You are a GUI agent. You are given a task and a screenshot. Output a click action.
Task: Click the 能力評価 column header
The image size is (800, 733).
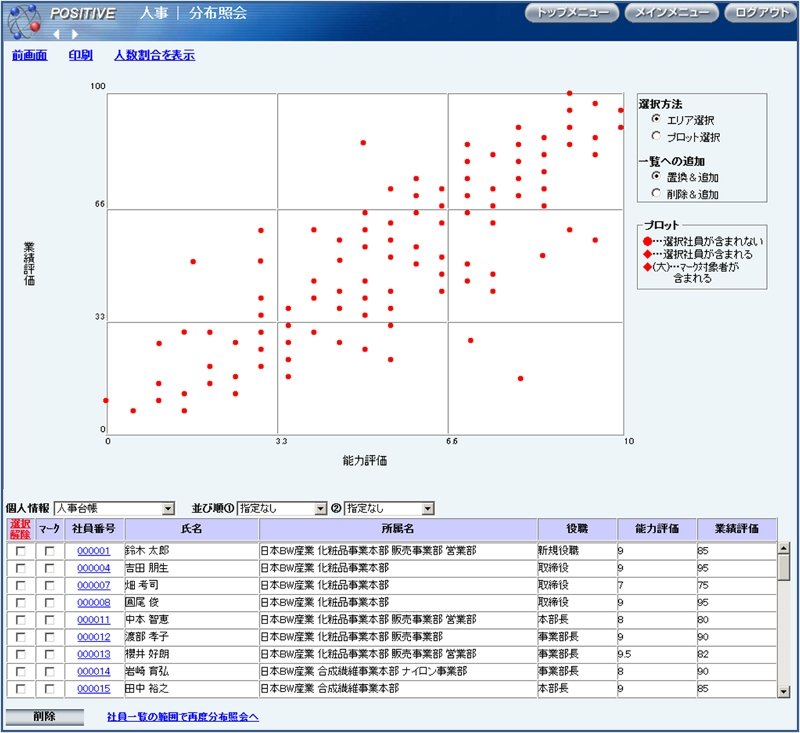[x=657, y=529]
